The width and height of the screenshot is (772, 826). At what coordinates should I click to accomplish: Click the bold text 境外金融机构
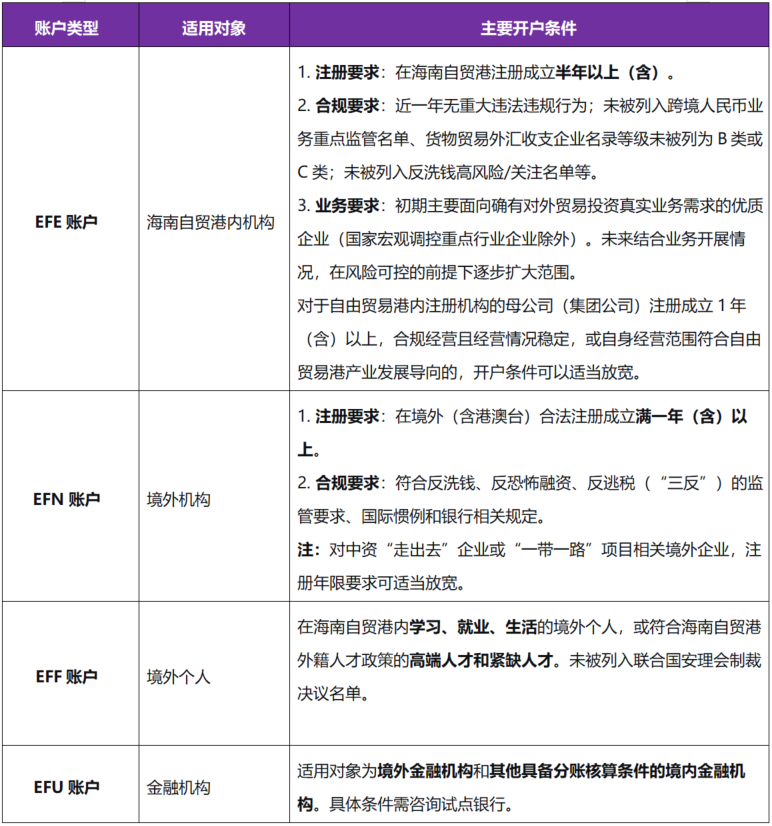point(424,772)
